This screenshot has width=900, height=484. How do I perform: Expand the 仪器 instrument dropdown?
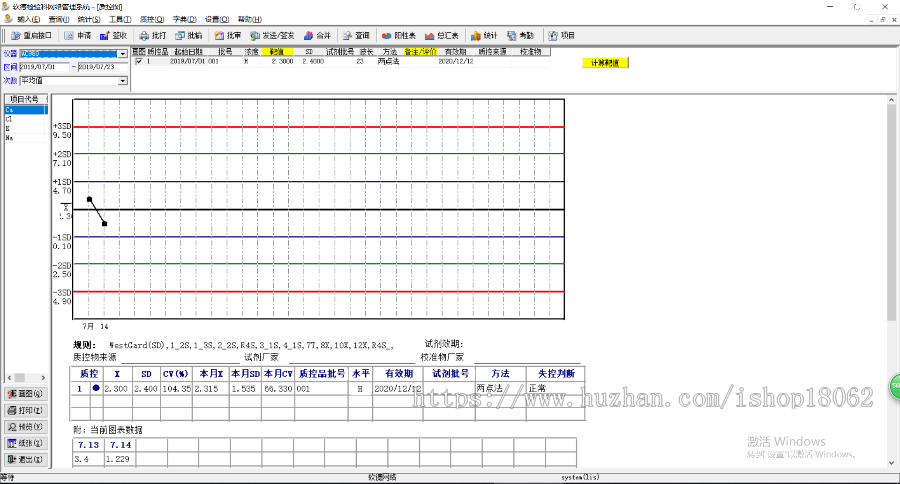tap(123, 54)
